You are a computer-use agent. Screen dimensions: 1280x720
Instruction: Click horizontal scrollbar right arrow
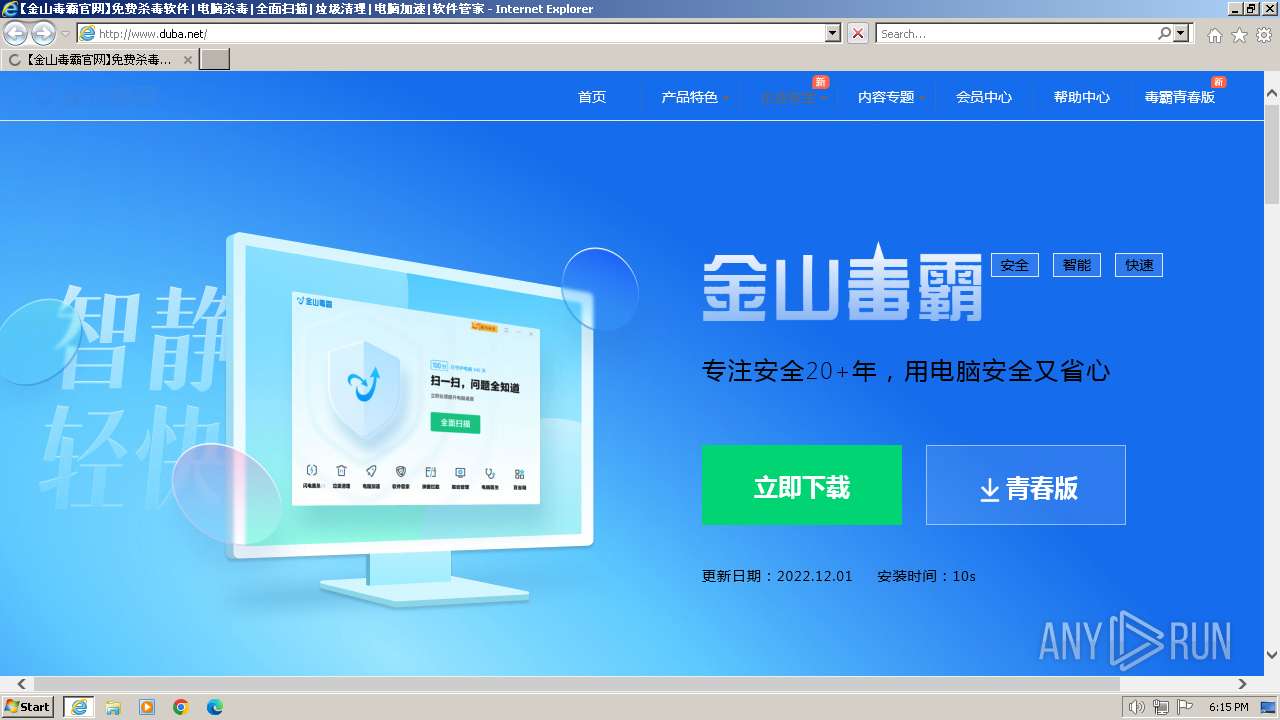click(1242, 685)
